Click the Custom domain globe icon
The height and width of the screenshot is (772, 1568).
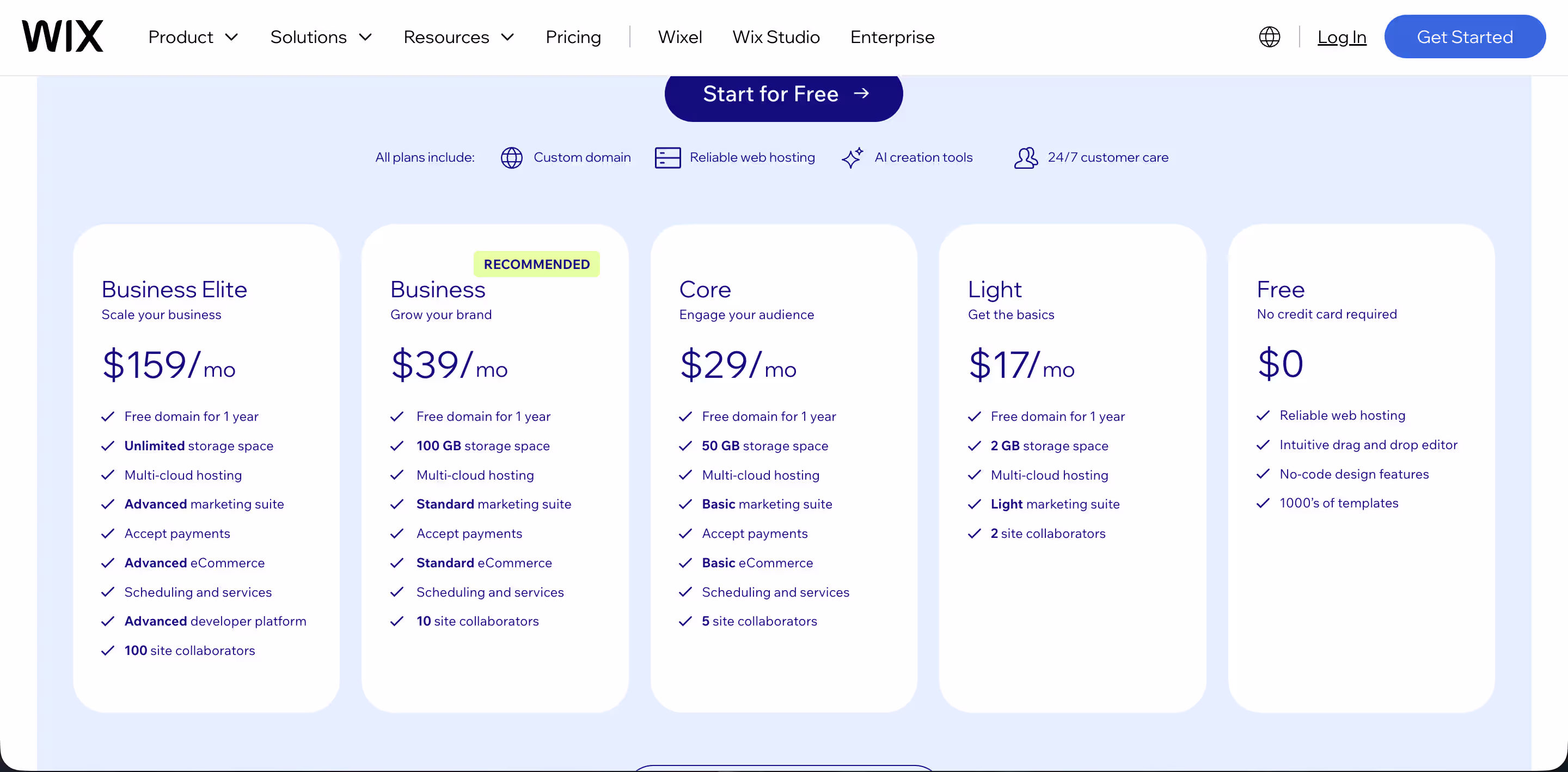[511, 158]
